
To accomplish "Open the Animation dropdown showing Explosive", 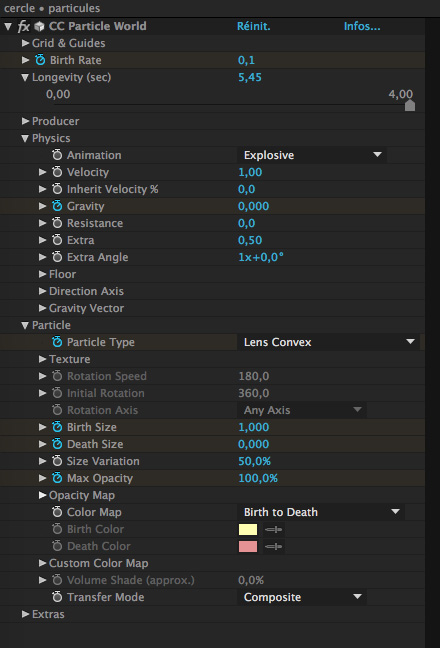I will point(312,155).
